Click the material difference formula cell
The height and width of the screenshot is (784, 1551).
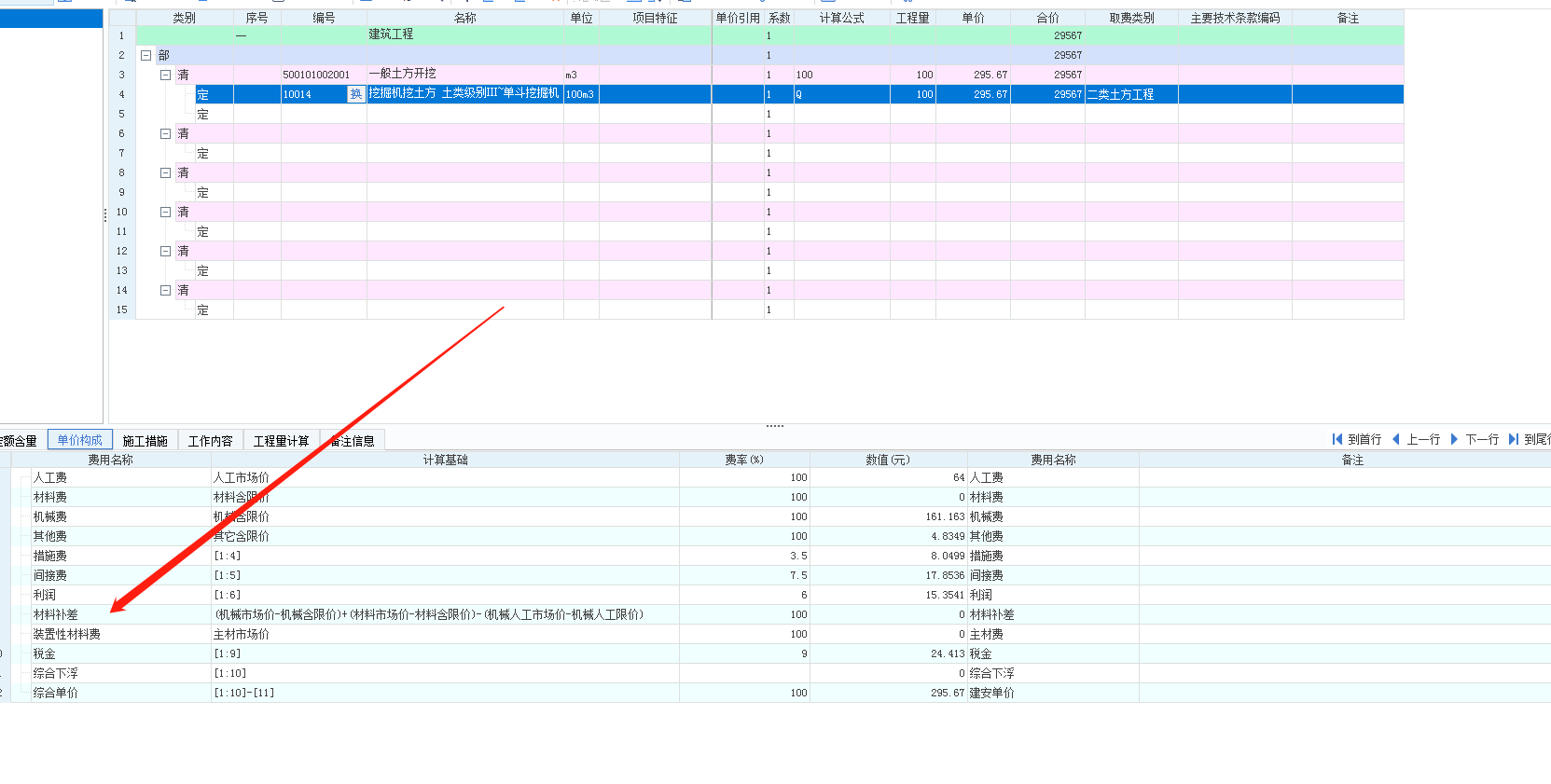point(445,614)
